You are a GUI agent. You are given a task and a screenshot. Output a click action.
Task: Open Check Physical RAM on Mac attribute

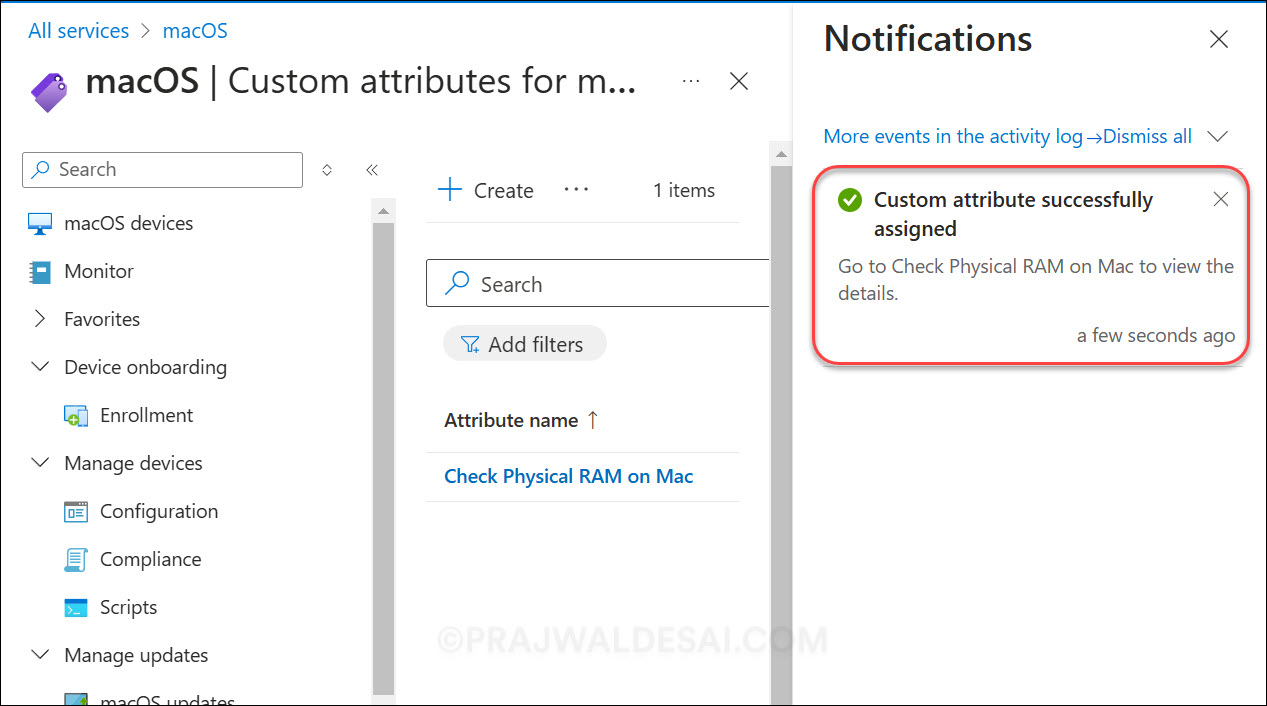(568, 476)
